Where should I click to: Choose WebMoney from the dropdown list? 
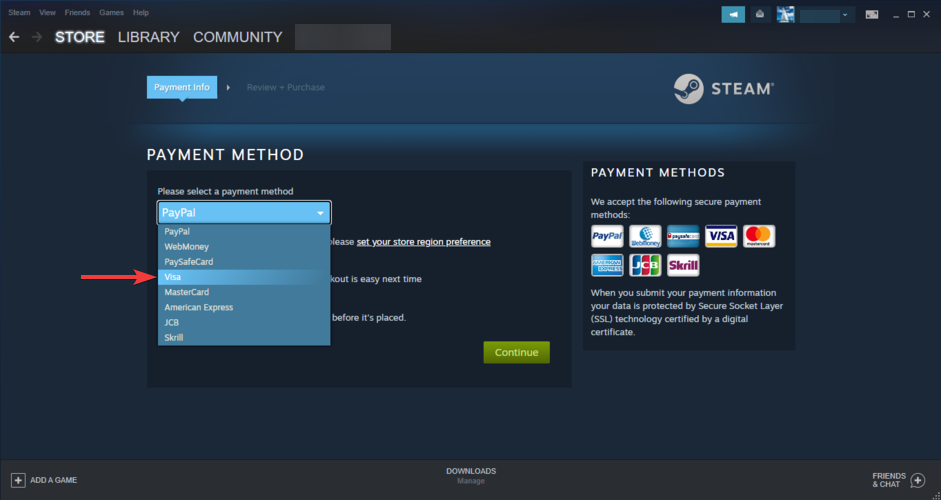pyautogui.click(x=244, y=247)
